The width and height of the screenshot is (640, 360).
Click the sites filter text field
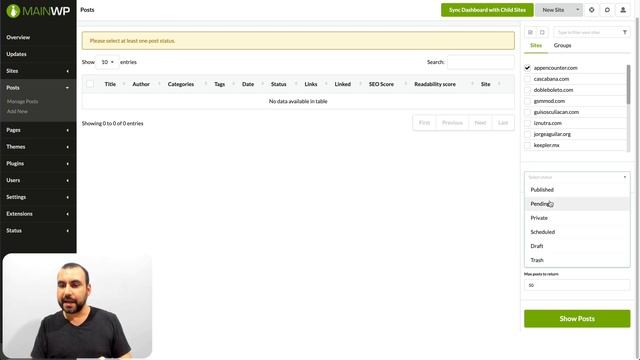[x=587, y=32]
